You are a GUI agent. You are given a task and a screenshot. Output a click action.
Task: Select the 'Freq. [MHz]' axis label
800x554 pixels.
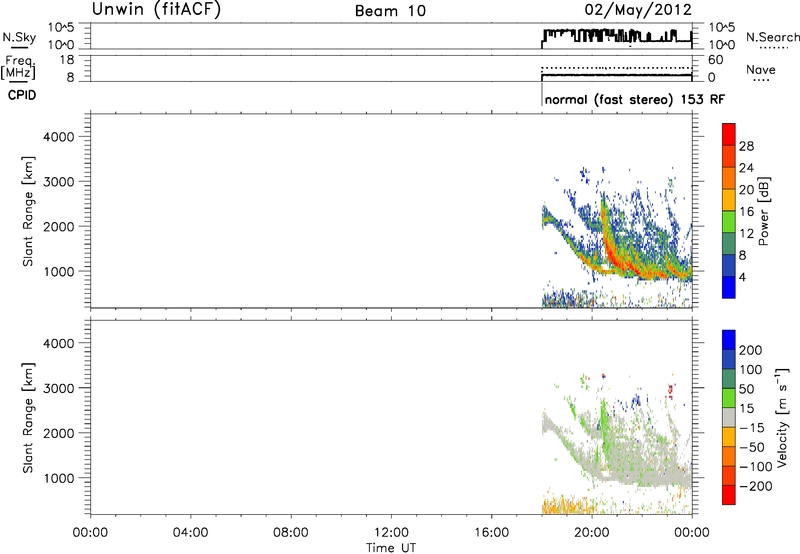19,68
